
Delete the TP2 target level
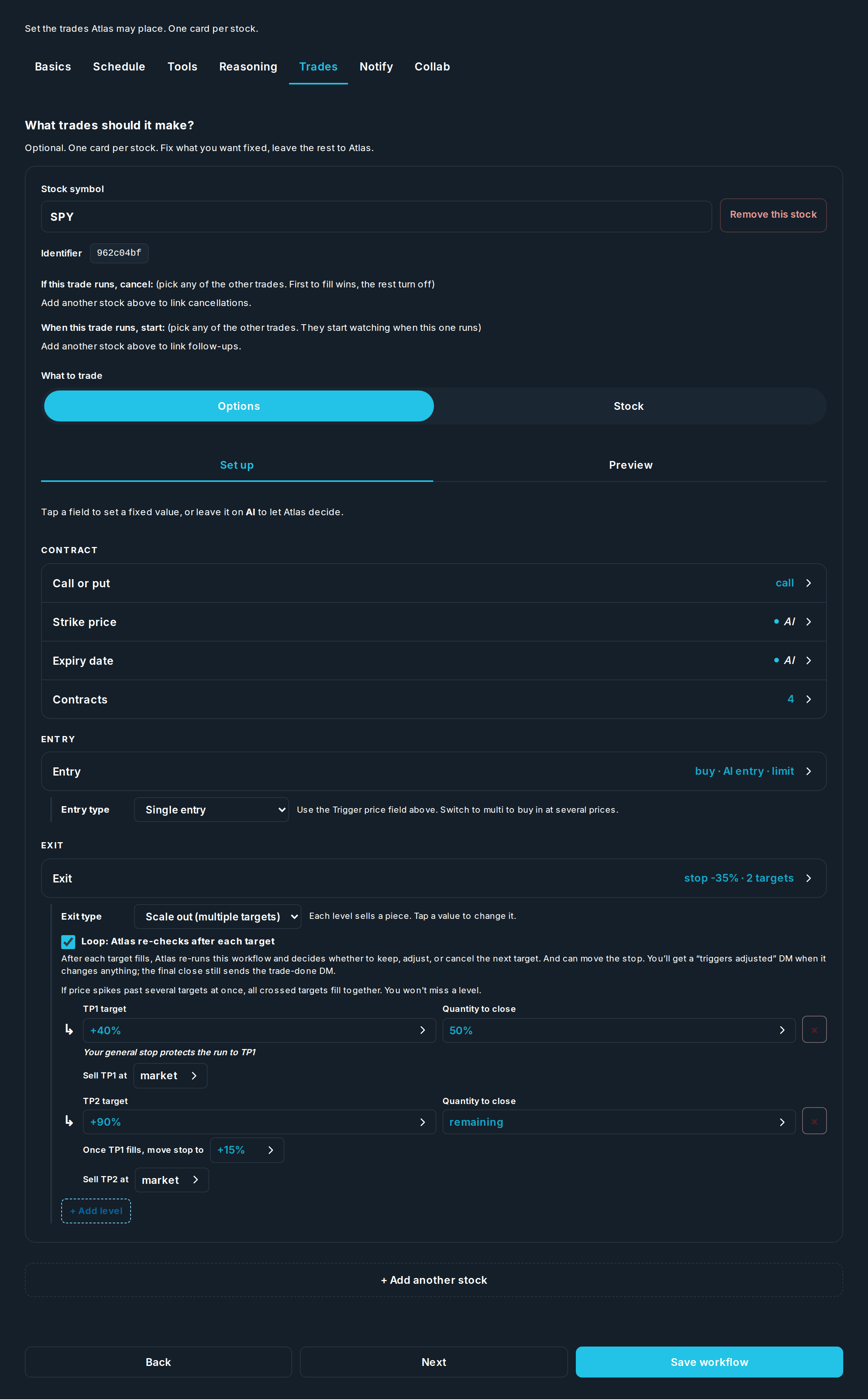(813, 1121)
